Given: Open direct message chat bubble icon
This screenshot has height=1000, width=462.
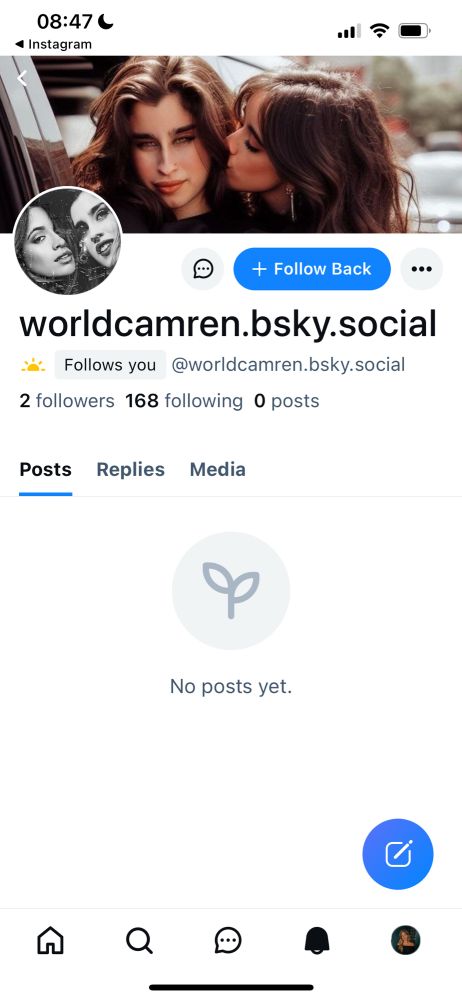Looking at the screenshot, I should tap(203, 269).
